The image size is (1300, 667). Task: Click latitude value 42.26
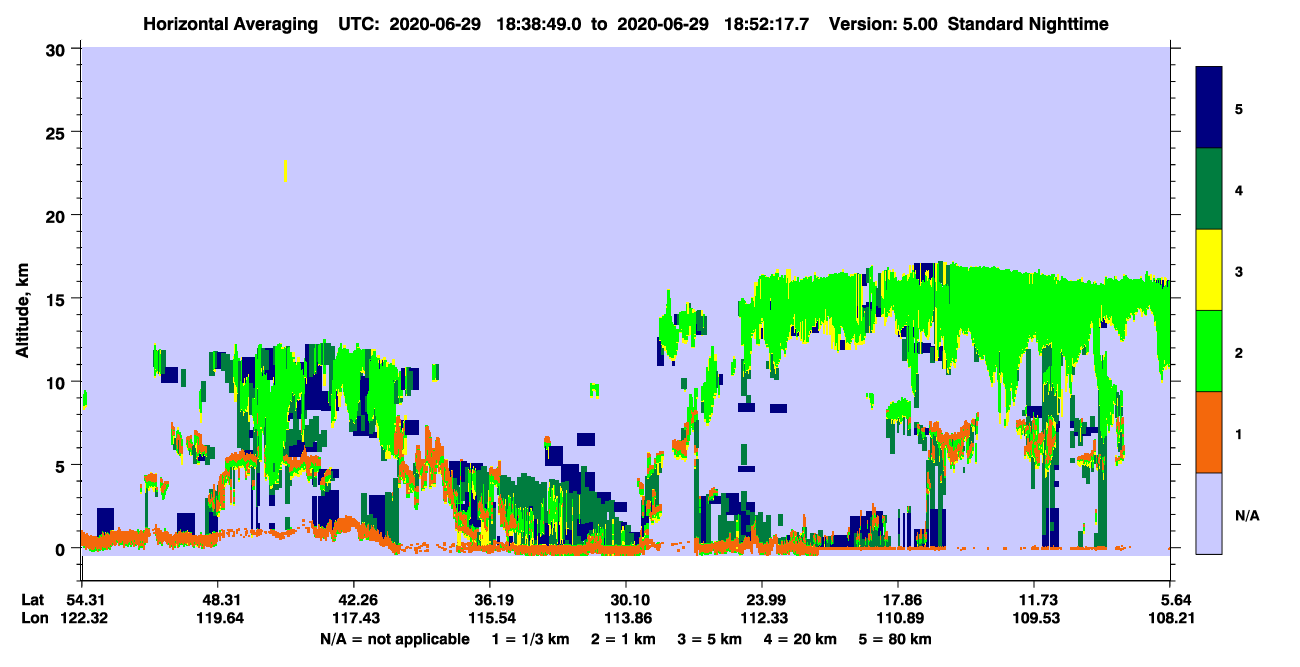click(x=354, y=600)
